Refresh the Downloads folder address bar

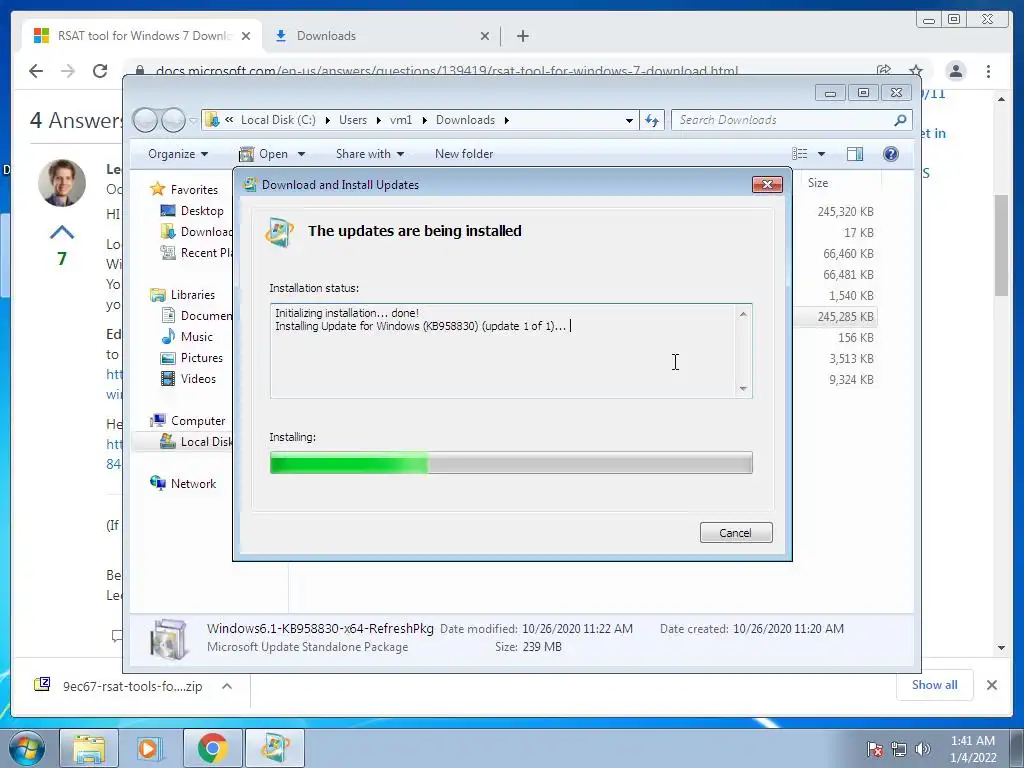[x=652, y=120]
